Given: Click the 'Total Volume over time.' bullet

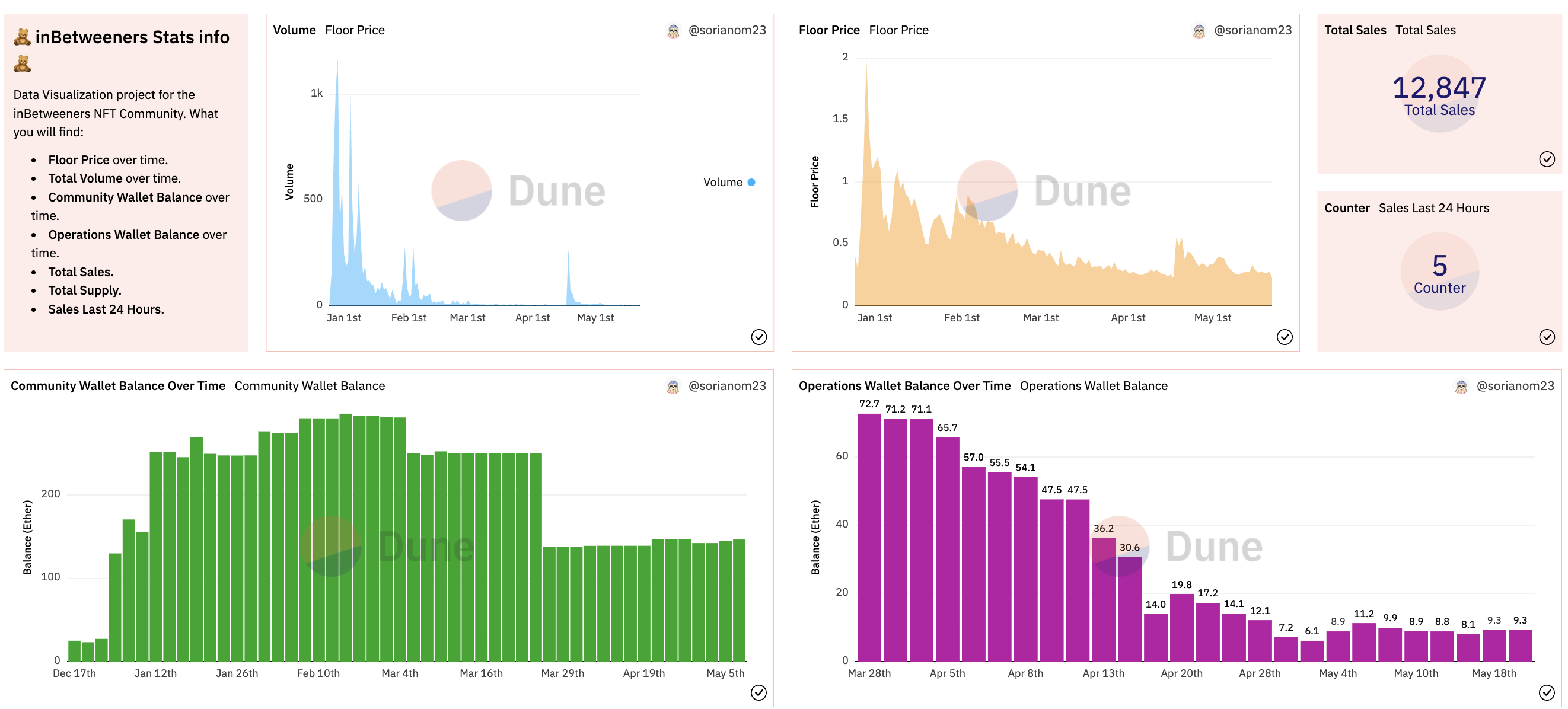Looking at the screenshot, I should click(114, 178).
